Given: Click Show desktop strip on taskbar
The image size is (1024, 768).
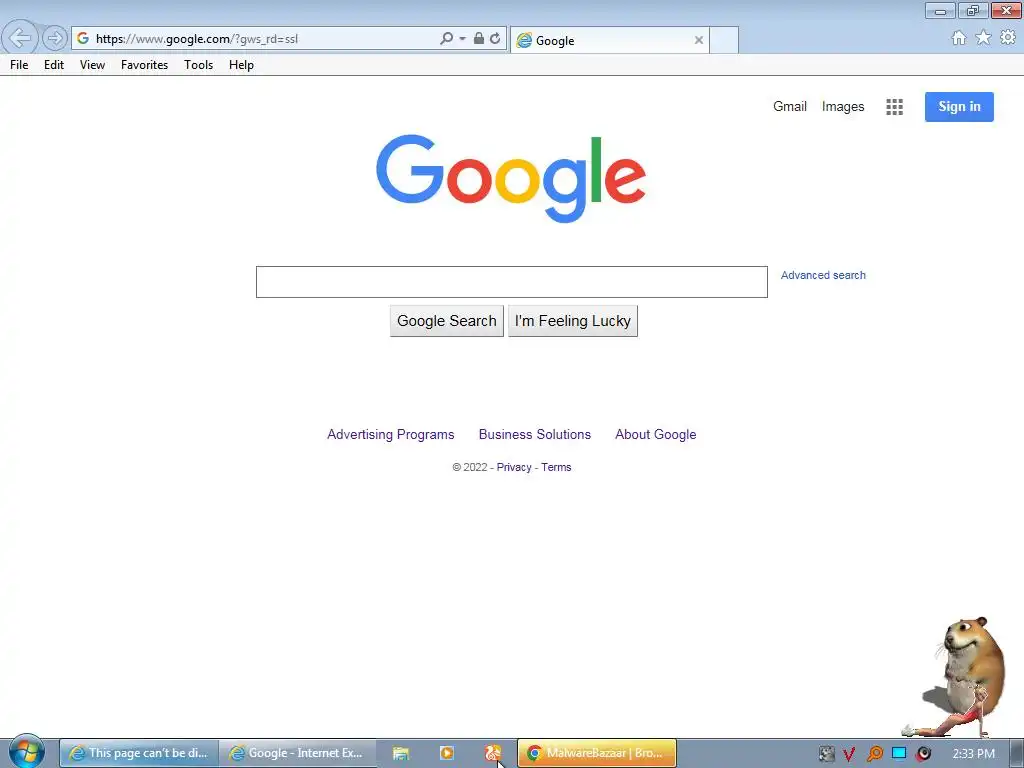Looking at the screenshot, I should coord(1017,754).
